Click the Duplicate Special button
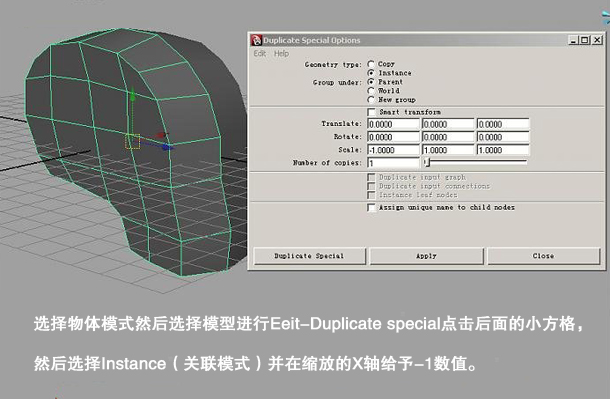610x399 pixels. pos(309,256)
